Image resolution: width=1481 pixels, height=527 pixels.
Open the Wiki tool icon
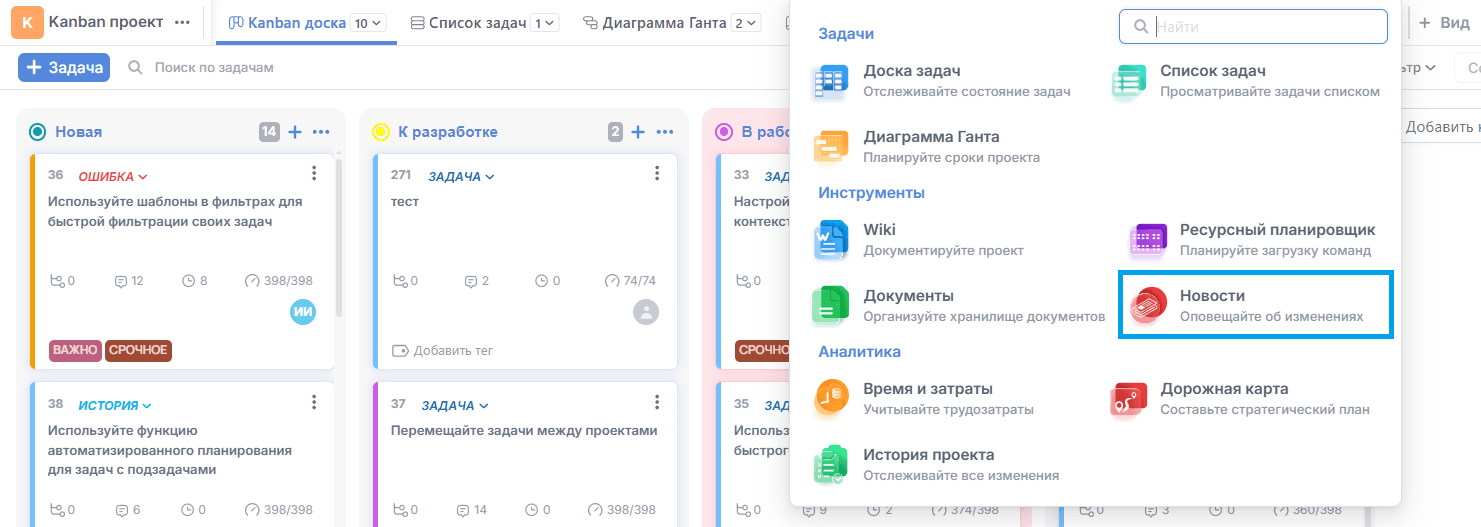(831, 240)
